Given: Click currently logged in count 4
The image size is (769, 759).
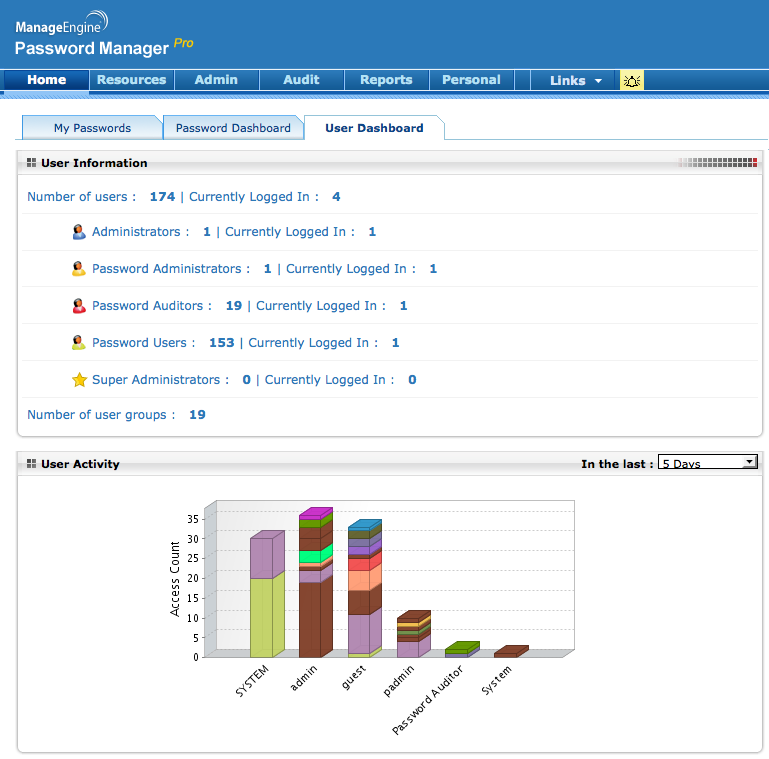Looking at the screenshot, I should tap(336, 197).
